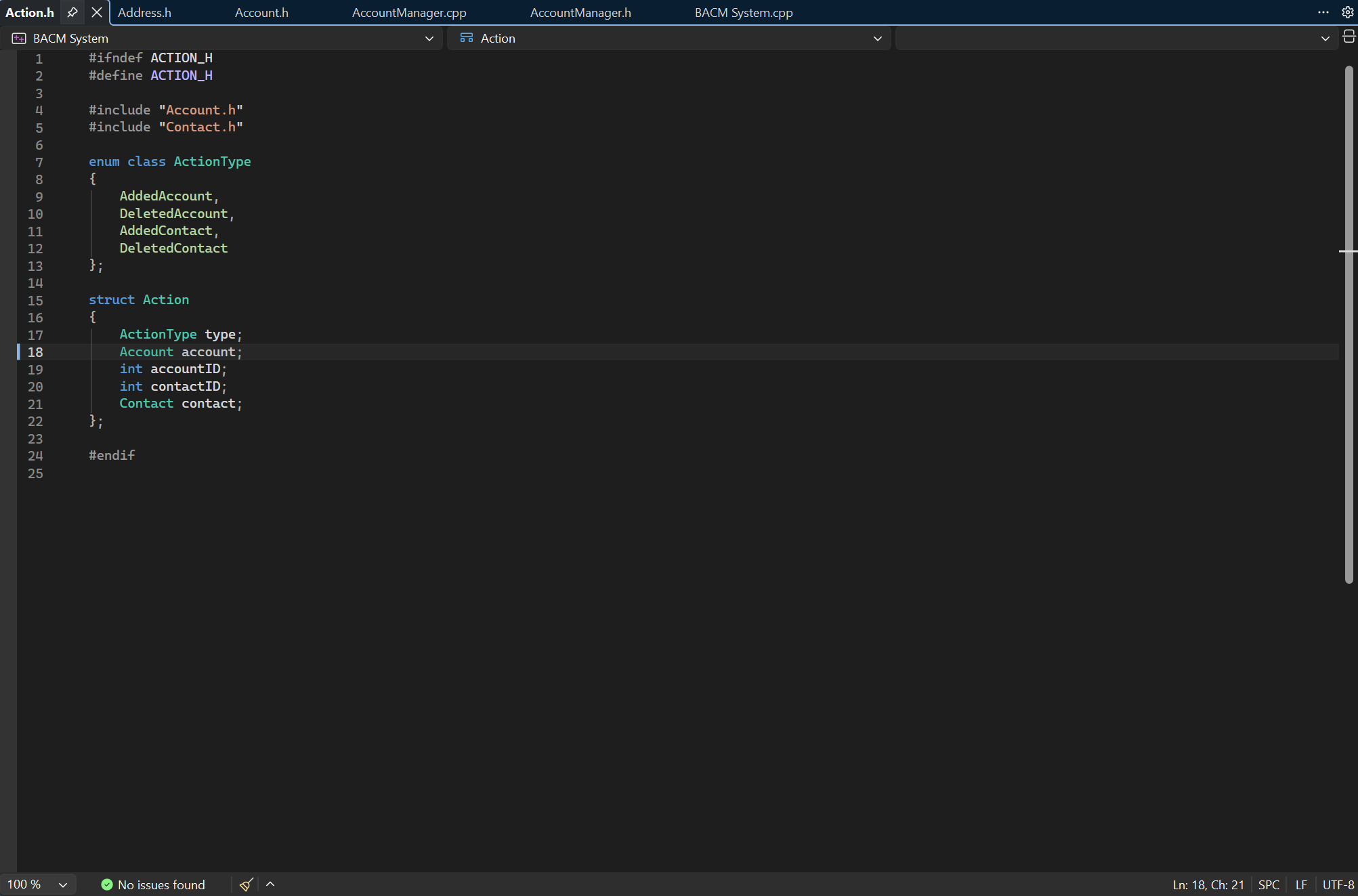Image resolution: width=1358 pixels, height=896 pixels.
Task: Switch to the Account.h tab
Action: 261,12
